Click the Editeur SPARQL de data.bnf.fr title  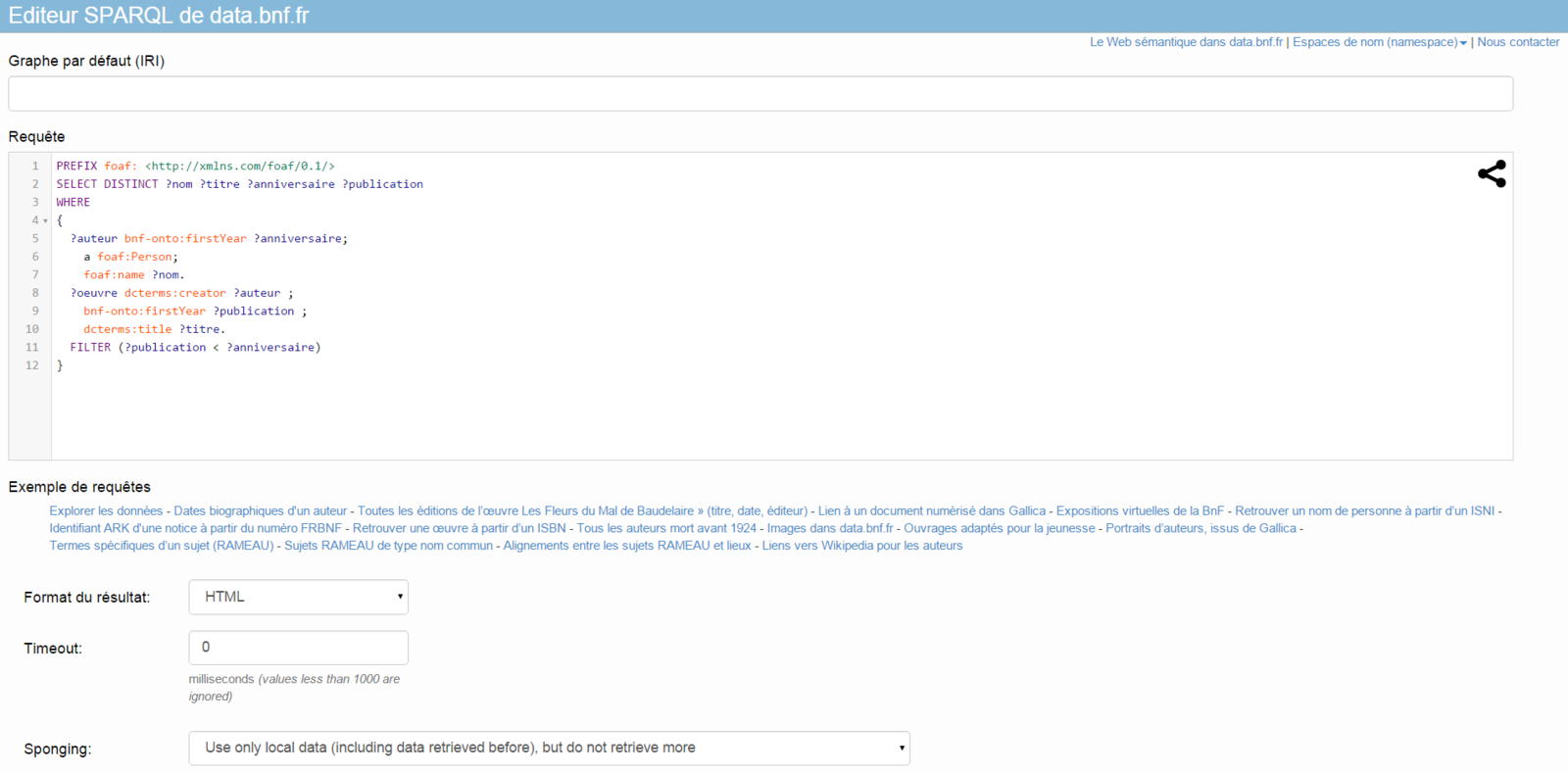pyautogui.click(x=159, y=16)
